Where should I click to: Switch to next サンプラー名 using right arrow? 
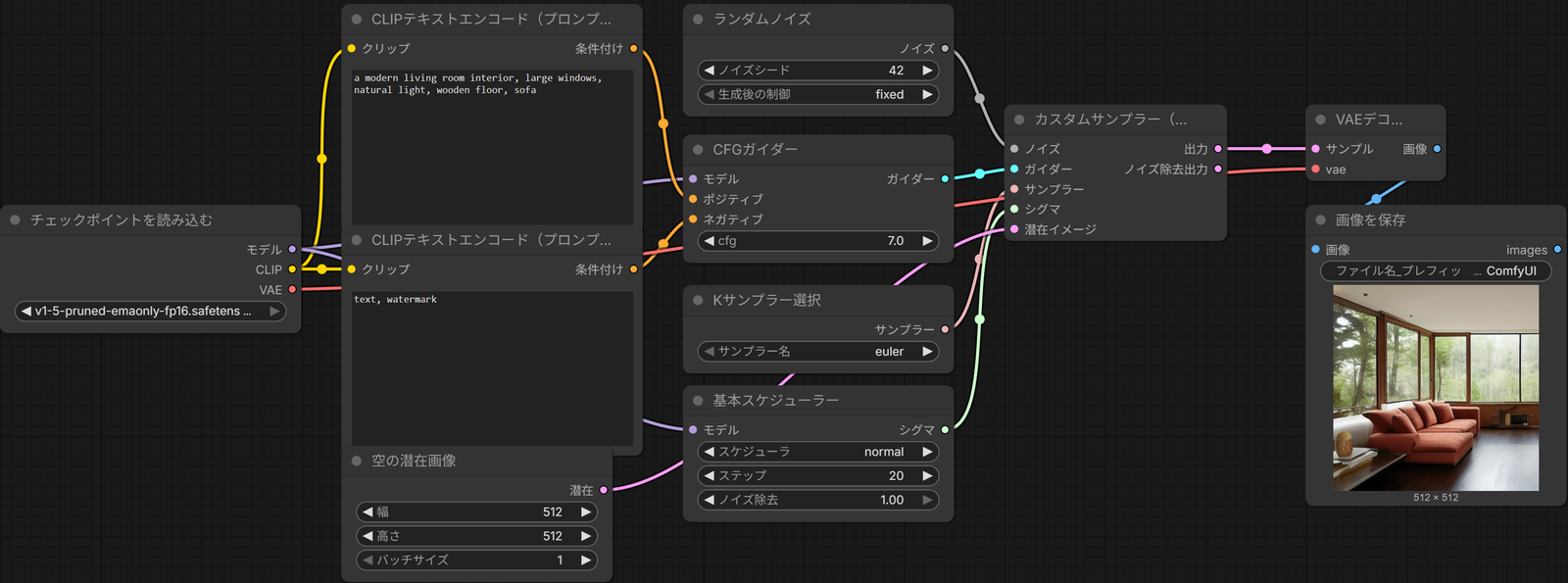(927, 352)
